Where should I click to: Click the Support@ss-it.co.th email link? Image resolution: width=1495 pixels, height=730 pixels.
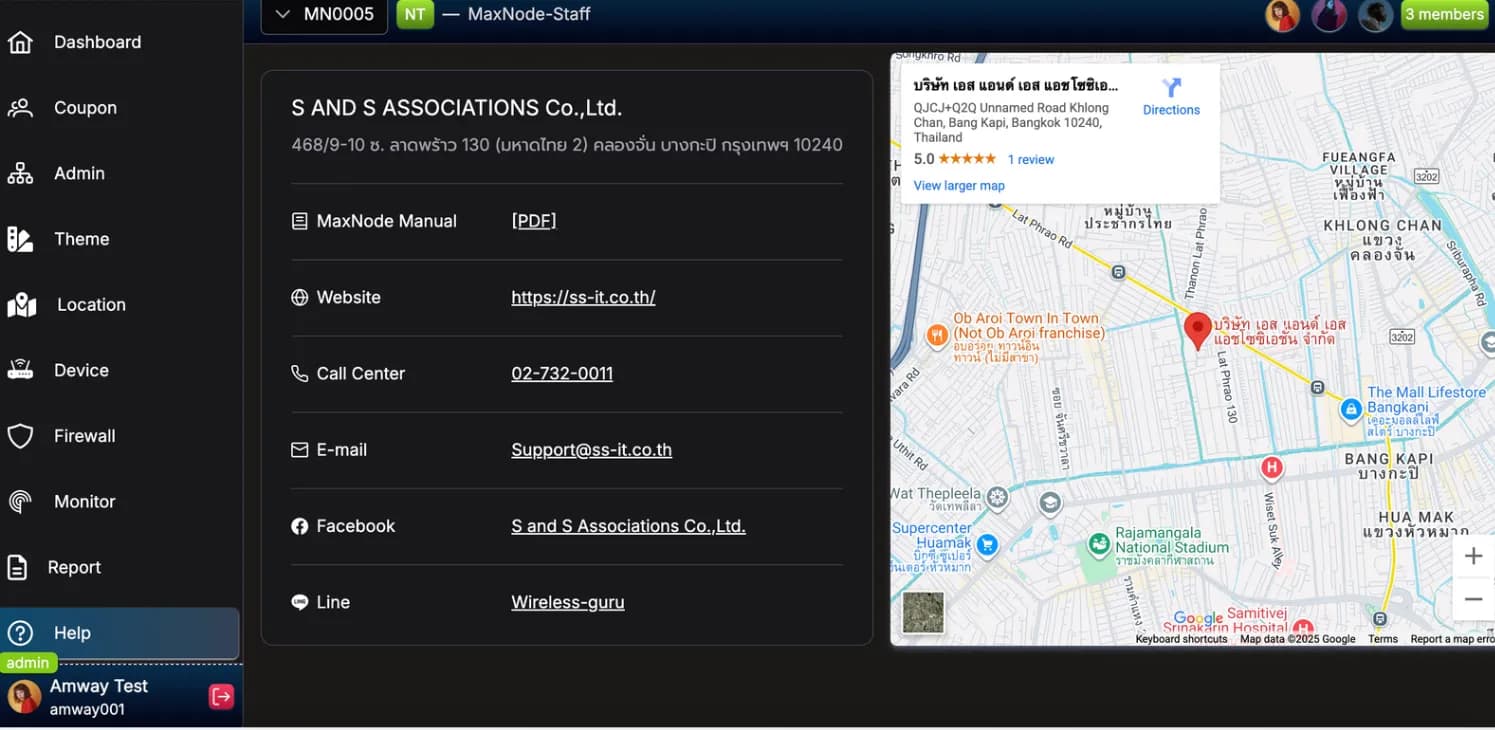[x=591, y=450]
